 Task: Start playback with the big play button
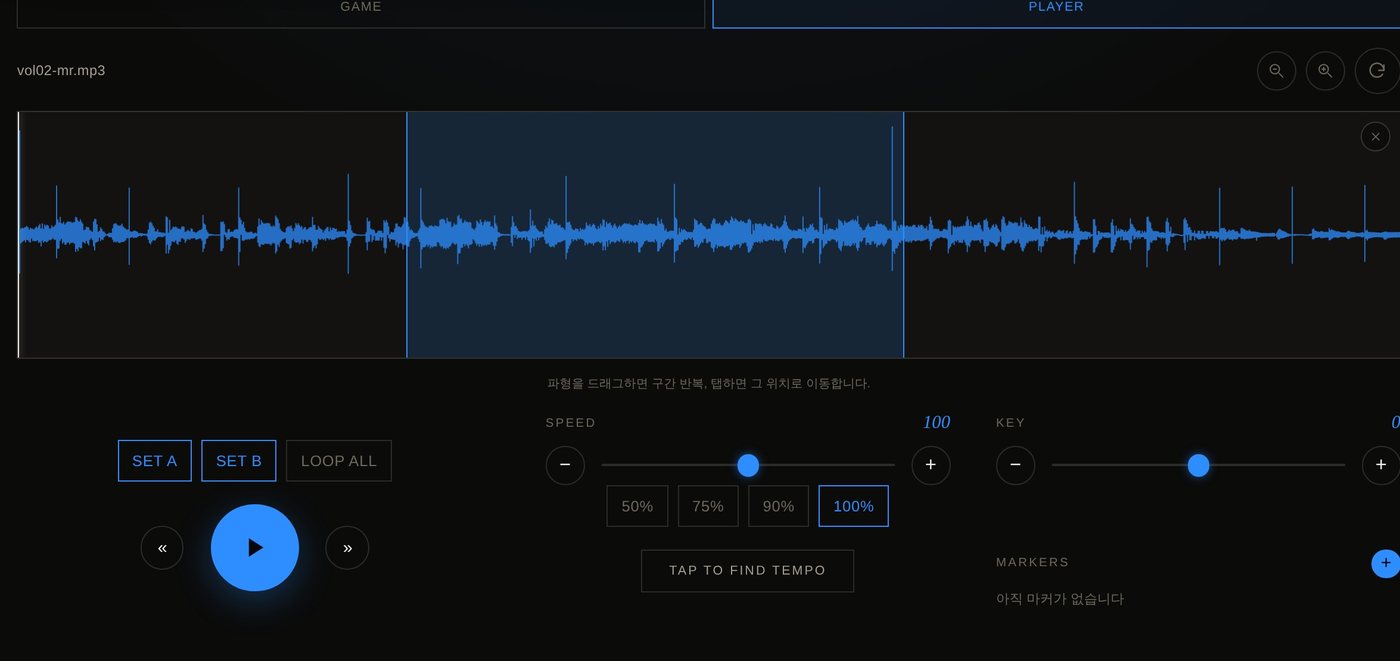click(x=255, y=548)
